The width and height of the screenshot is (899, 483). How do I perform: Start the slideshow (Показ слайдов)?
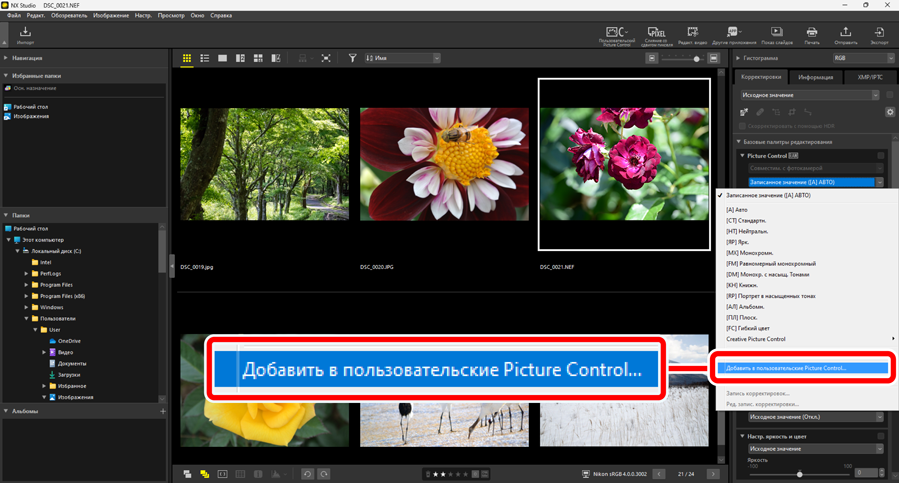coord(776,35)
